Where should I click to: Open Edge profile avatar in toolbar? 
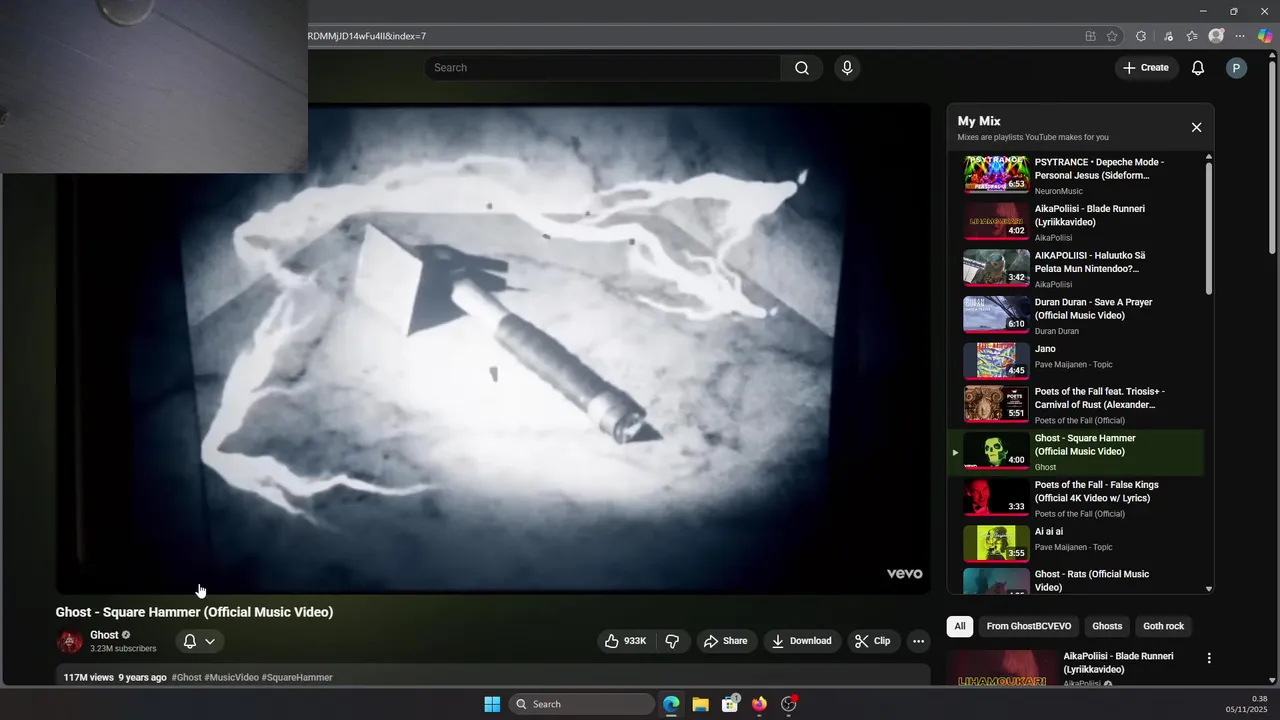tap(1216, 36)
